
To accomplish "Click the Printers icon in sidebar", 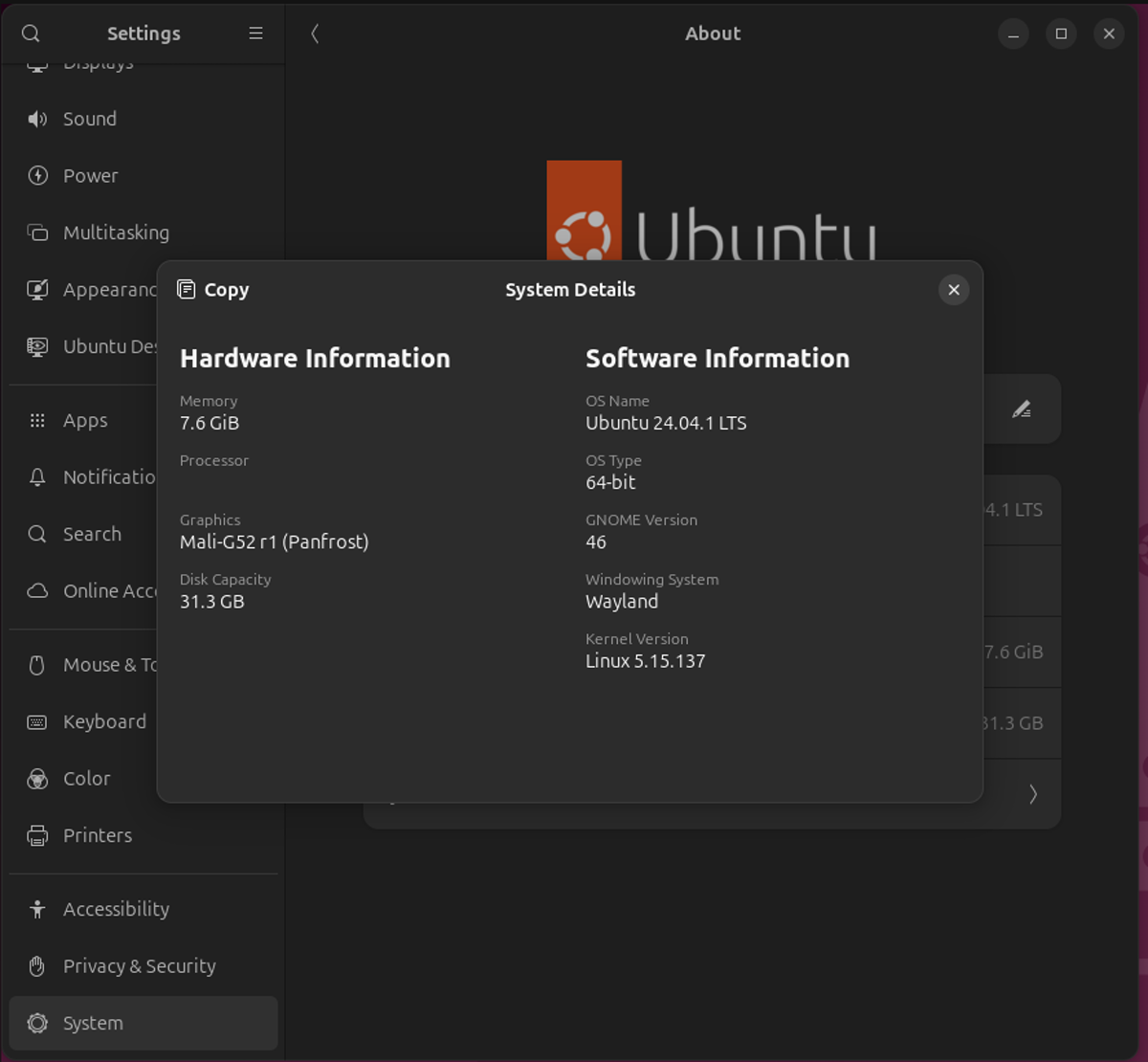I will pyautogui.click(x=37, y=836).
